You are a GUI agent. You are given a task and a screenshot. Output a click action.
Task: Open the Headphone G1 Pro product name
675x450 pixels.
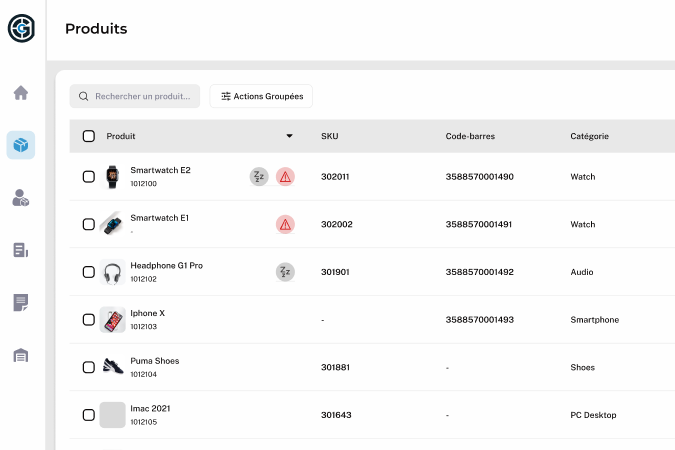pos(167,266)
